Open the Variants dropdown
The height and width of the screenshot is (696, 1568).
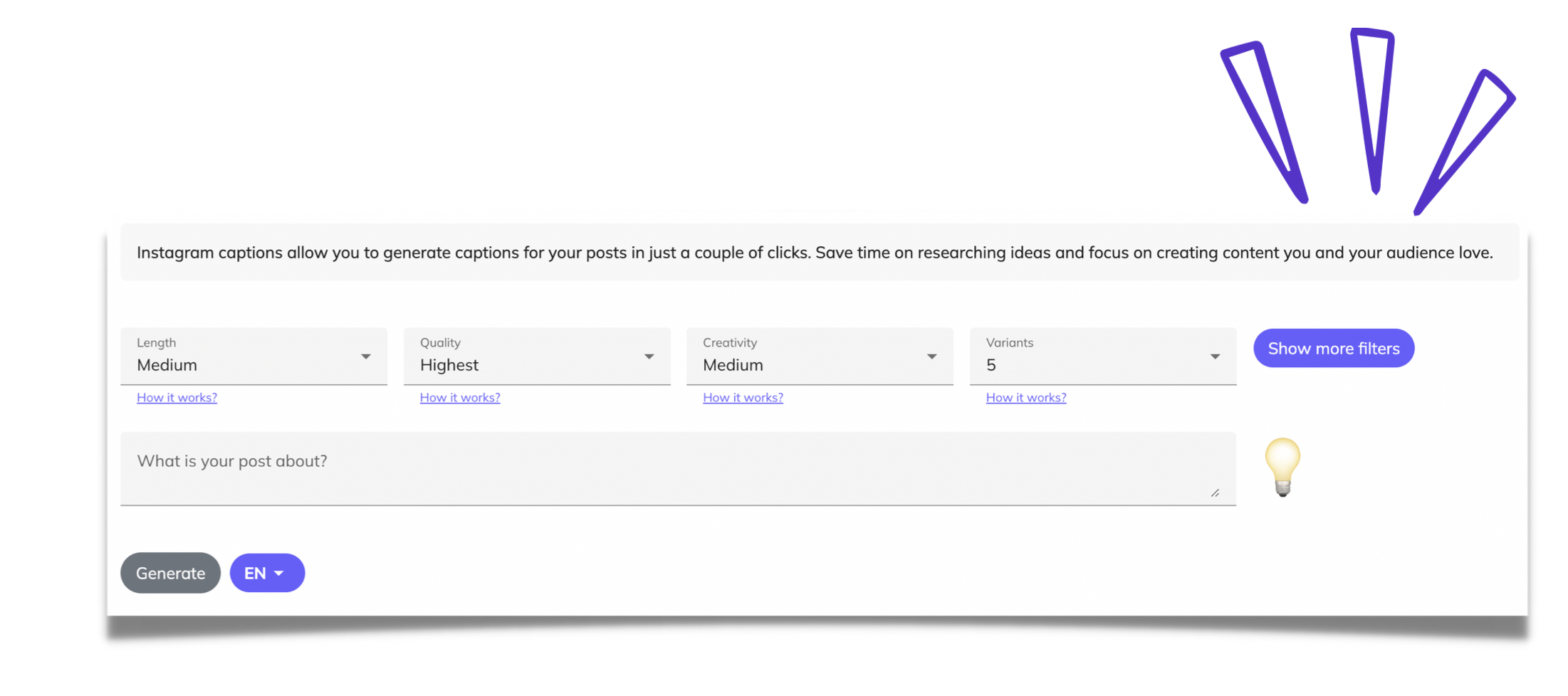click(x=1103, y=356)
